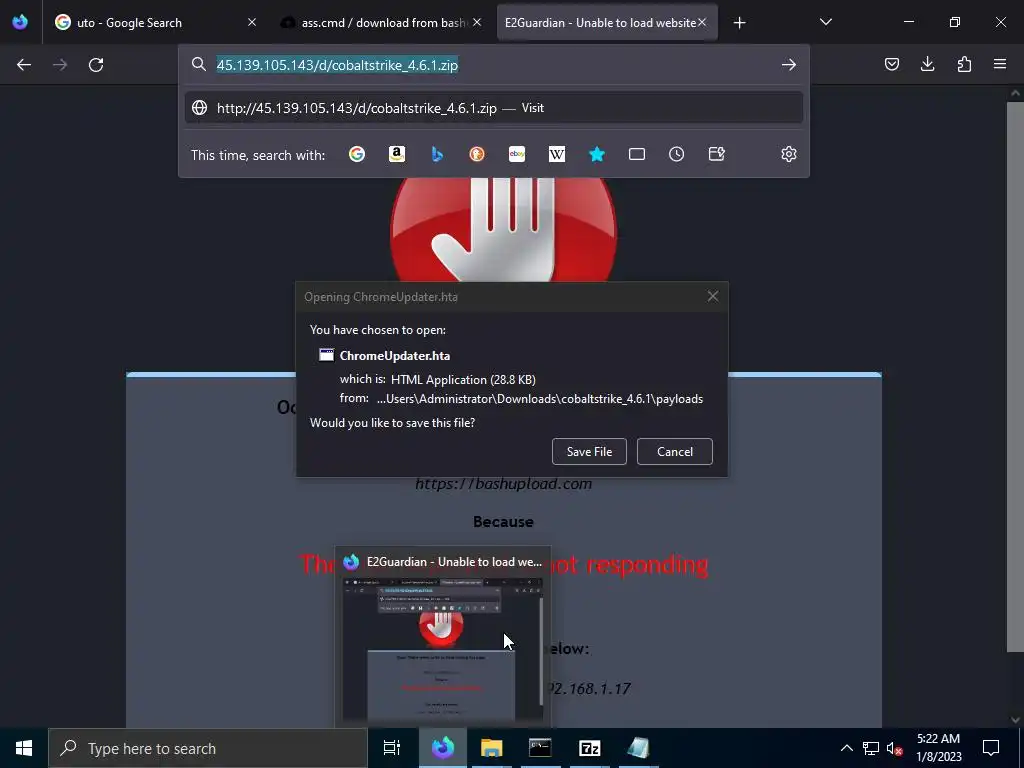Search with Amazon in the address bar dropdown
The image size is (1024, 768).
click(397, 154)
